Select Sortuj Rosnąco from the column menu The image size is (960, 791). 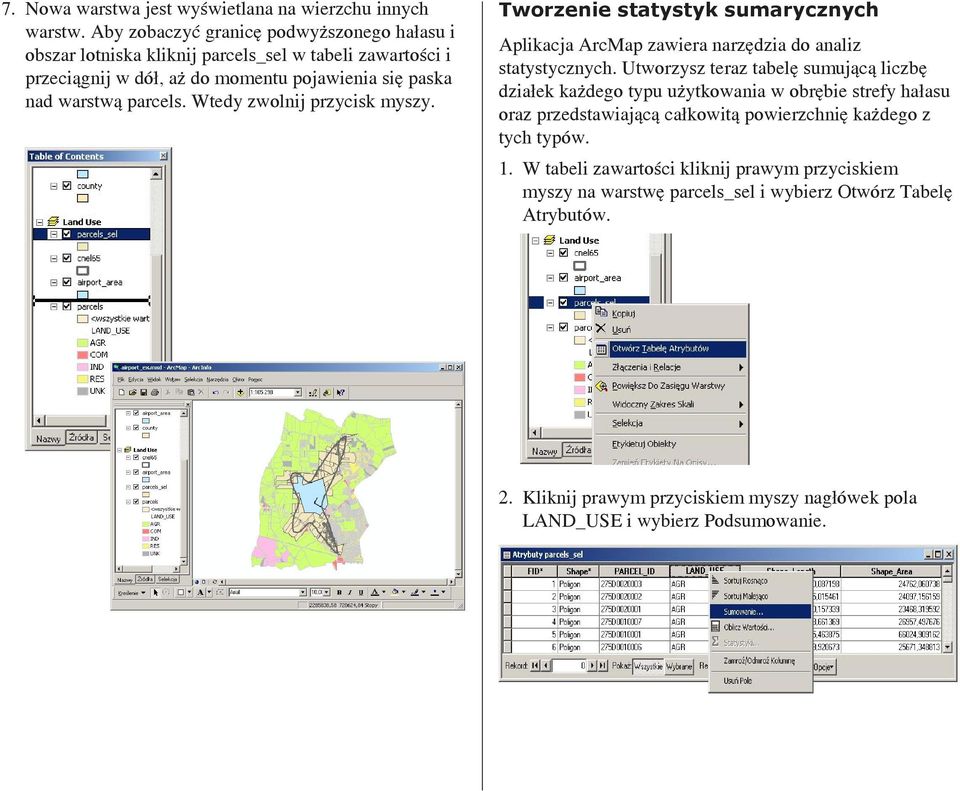click(x=760, y=580)
